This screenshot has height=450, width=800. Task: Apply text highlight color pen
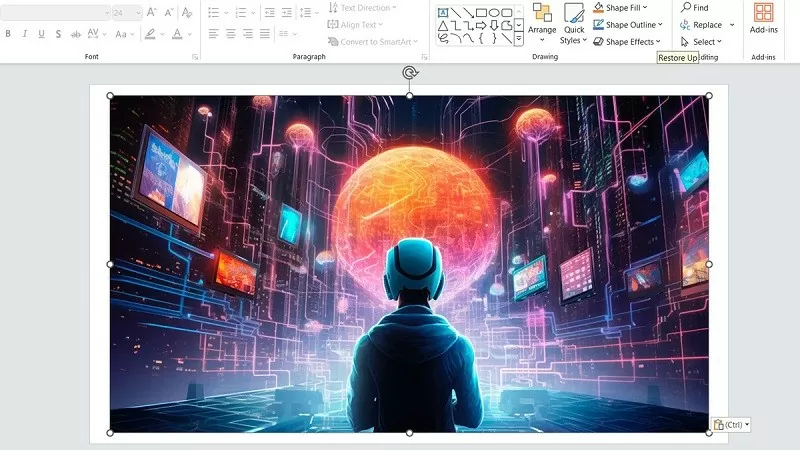pyautogui.click(x=150, y=34)
